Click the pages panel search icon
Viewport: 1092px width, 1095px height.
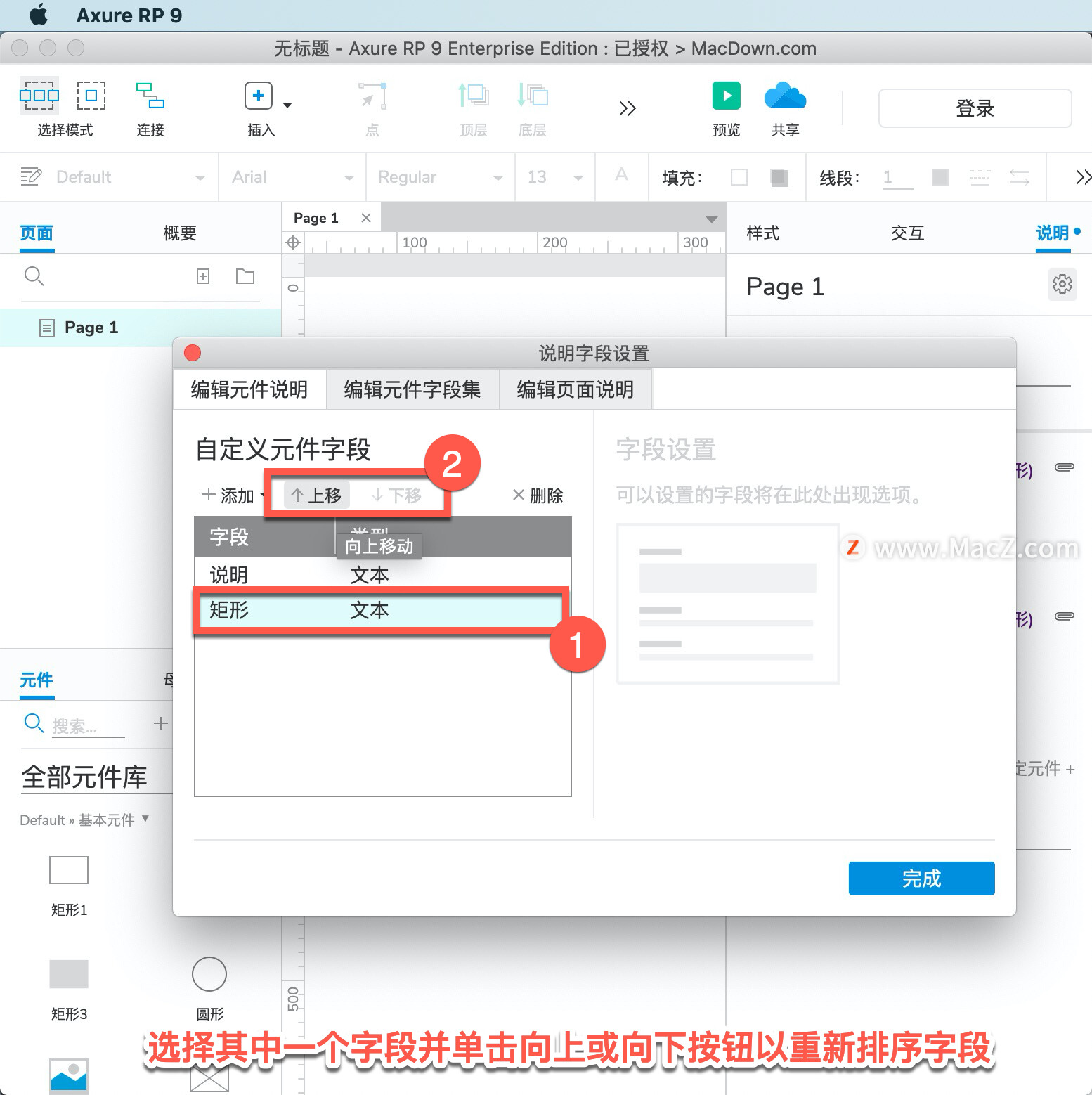[x=34, y=276]
